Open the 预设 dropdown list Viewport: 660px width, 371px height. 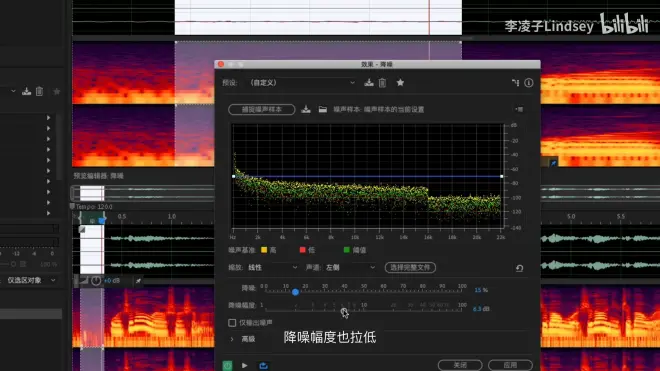pyautogui.click(x=302, y=83)
